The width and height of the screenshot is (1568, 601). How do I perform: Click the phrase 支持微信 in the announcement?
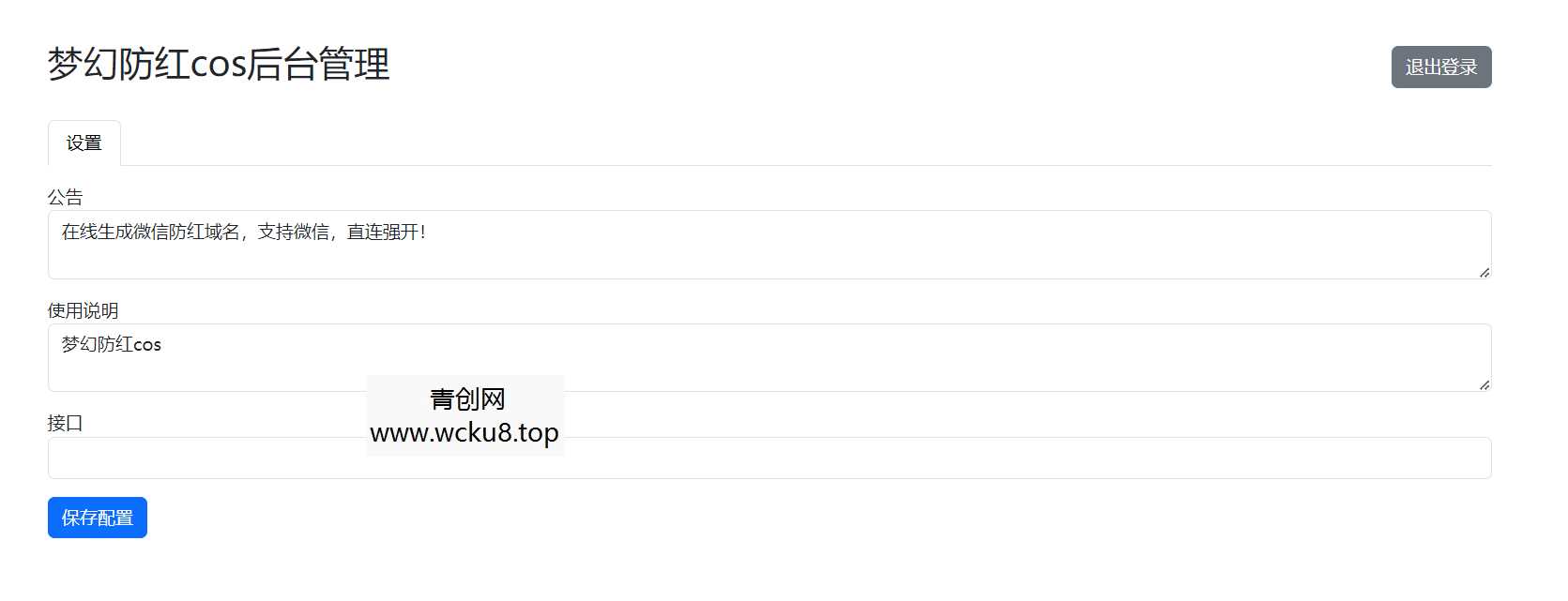tap(293, 232)
